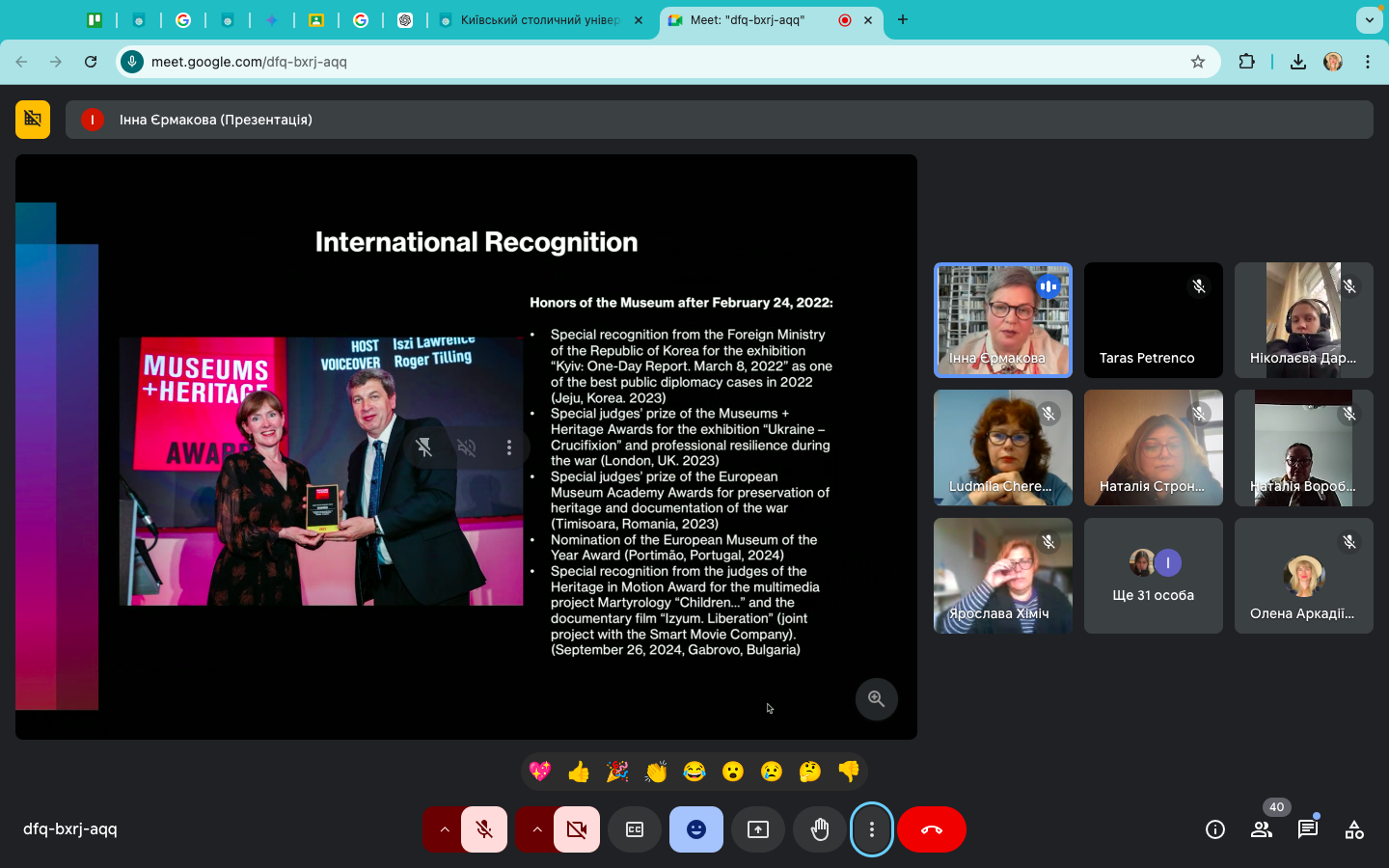
Task: Open chat with everyone panel
Action: coord(1308,829)
